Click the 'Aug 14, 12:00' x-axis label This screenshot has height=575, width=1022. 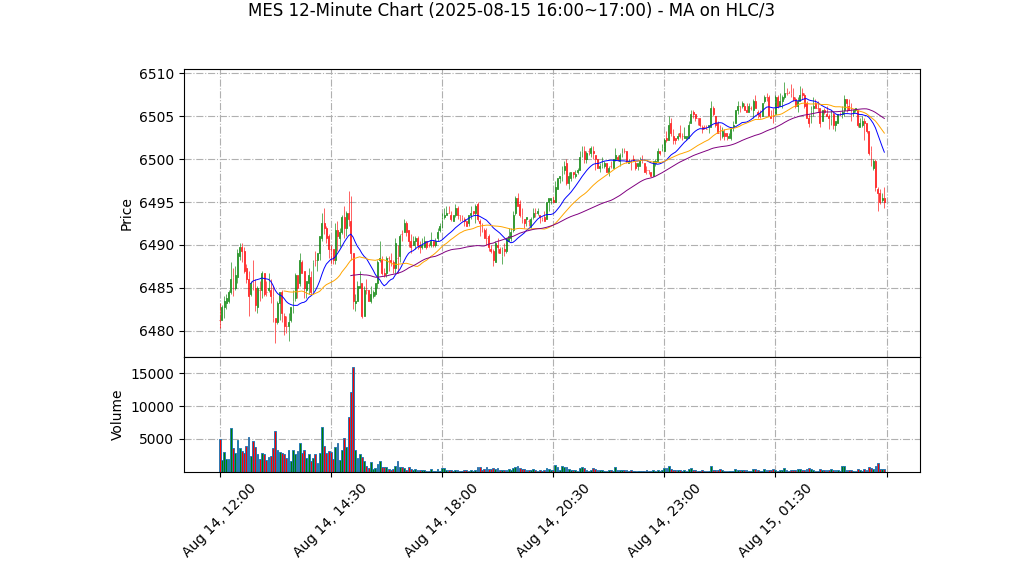[x=218, y=520]
